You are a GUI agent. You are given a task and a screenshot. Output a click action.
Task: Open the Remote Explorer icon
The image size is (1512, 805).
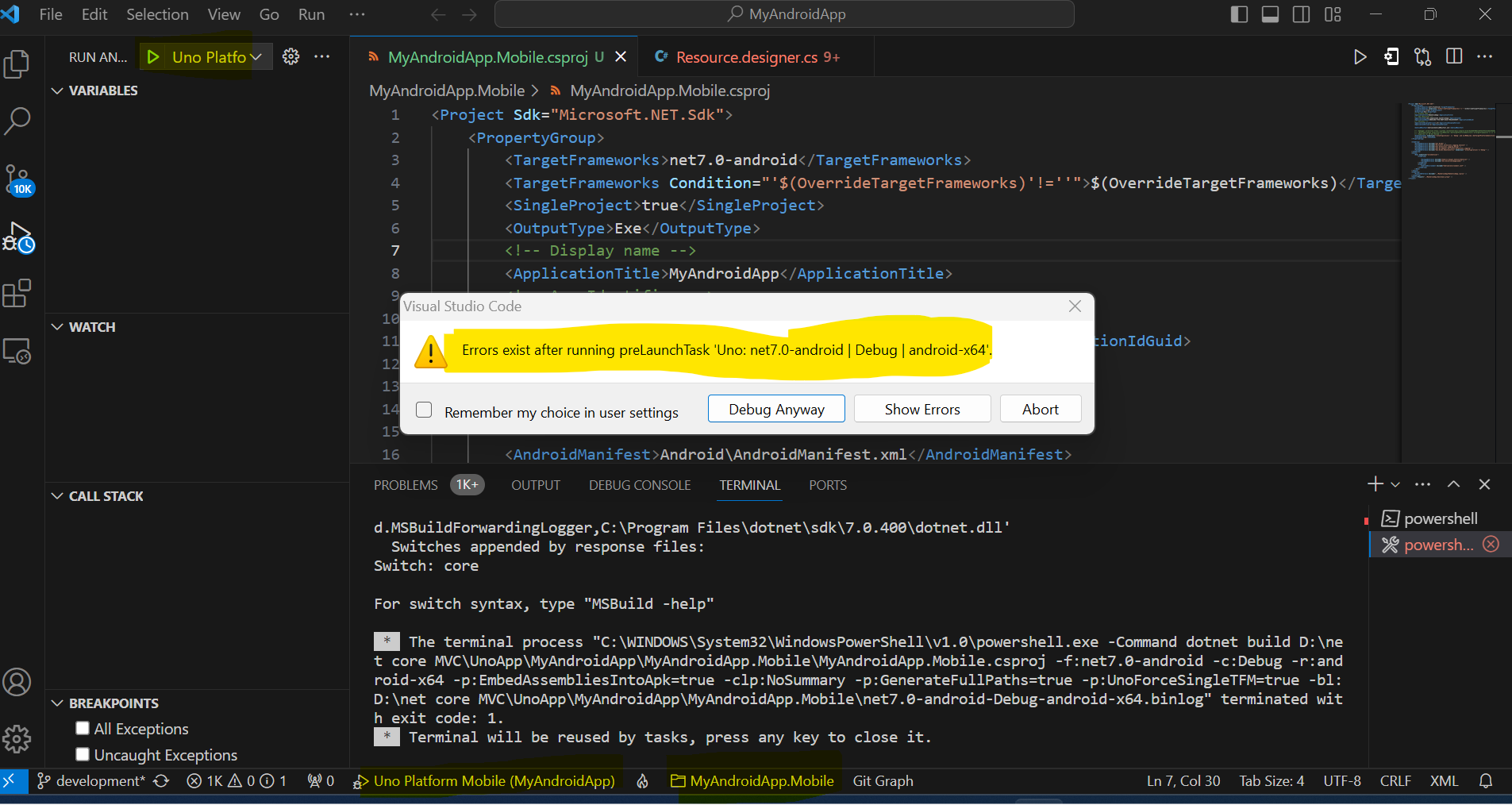click(17, 351)
